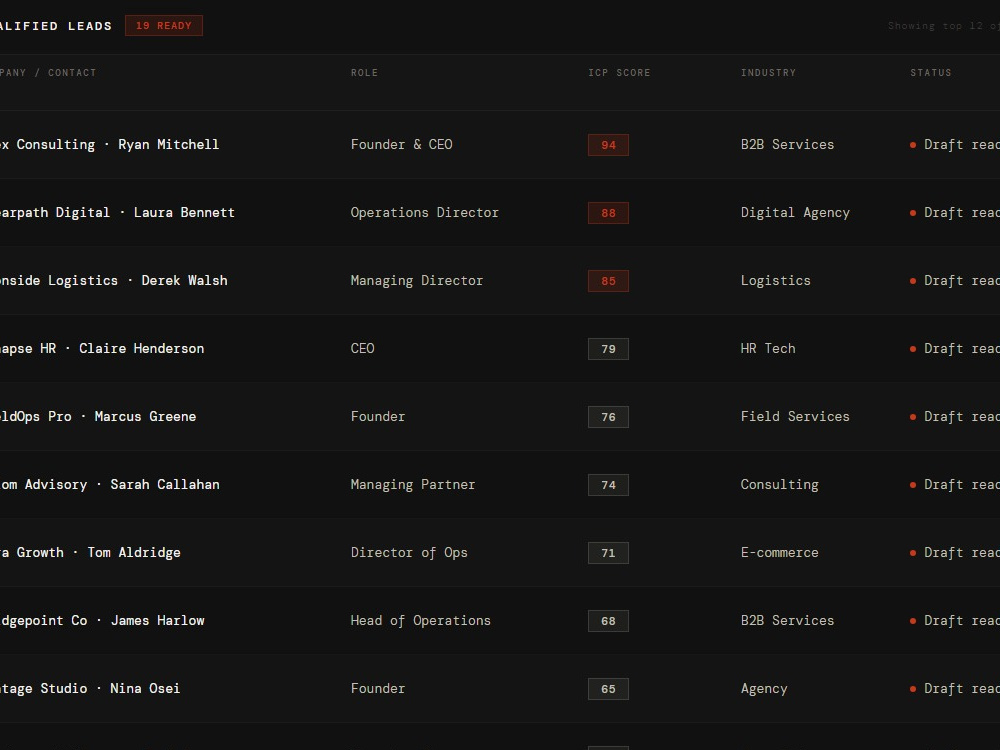The height and width of the screenshot is (750, 1000).
Task: Select the Marcus Greene contact name
Action: click(145, 416)
